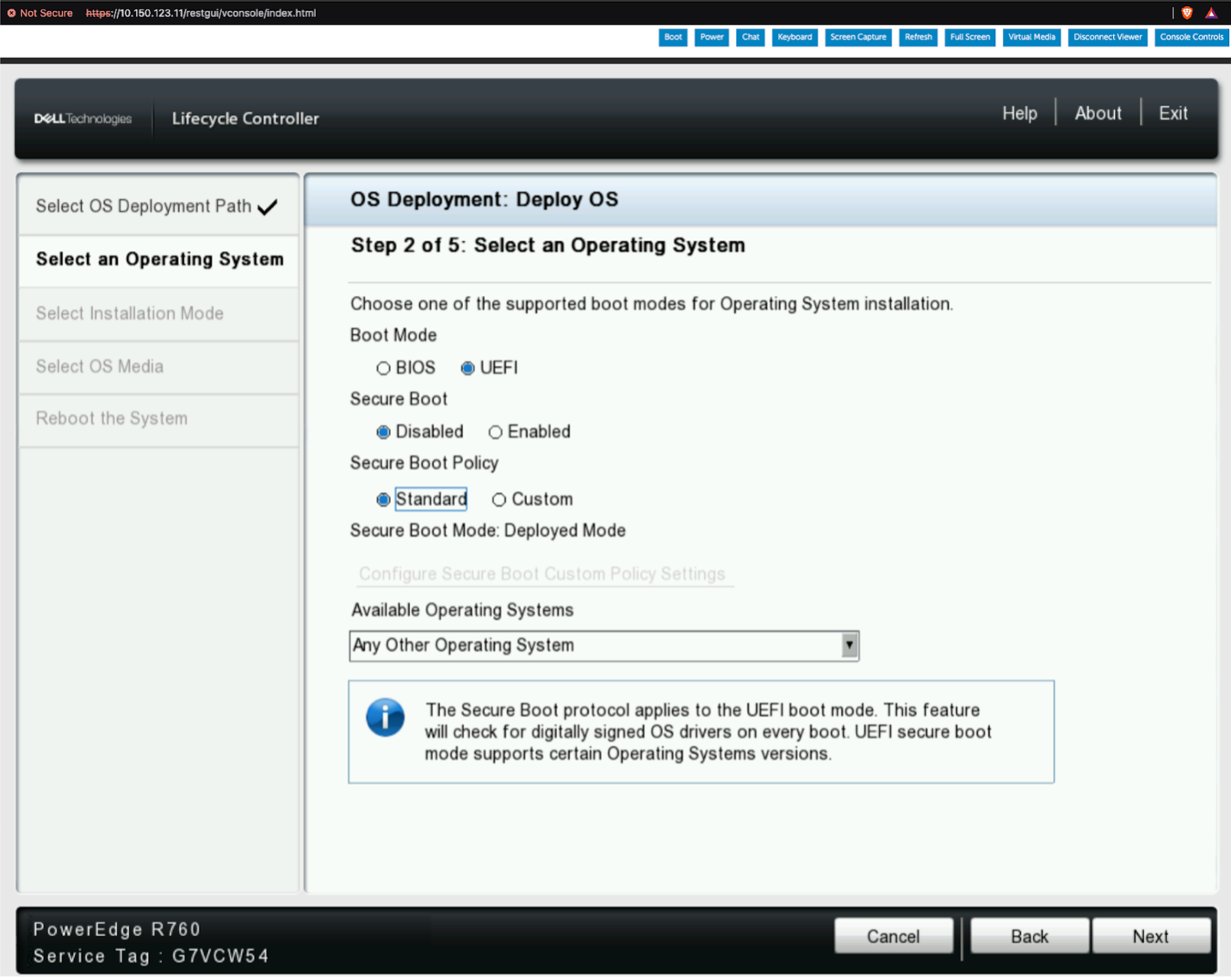The height and width of the screenshot is (980, 1231).
Task: Click the Not Secure warning icon
Action: [x=11, y=13]
